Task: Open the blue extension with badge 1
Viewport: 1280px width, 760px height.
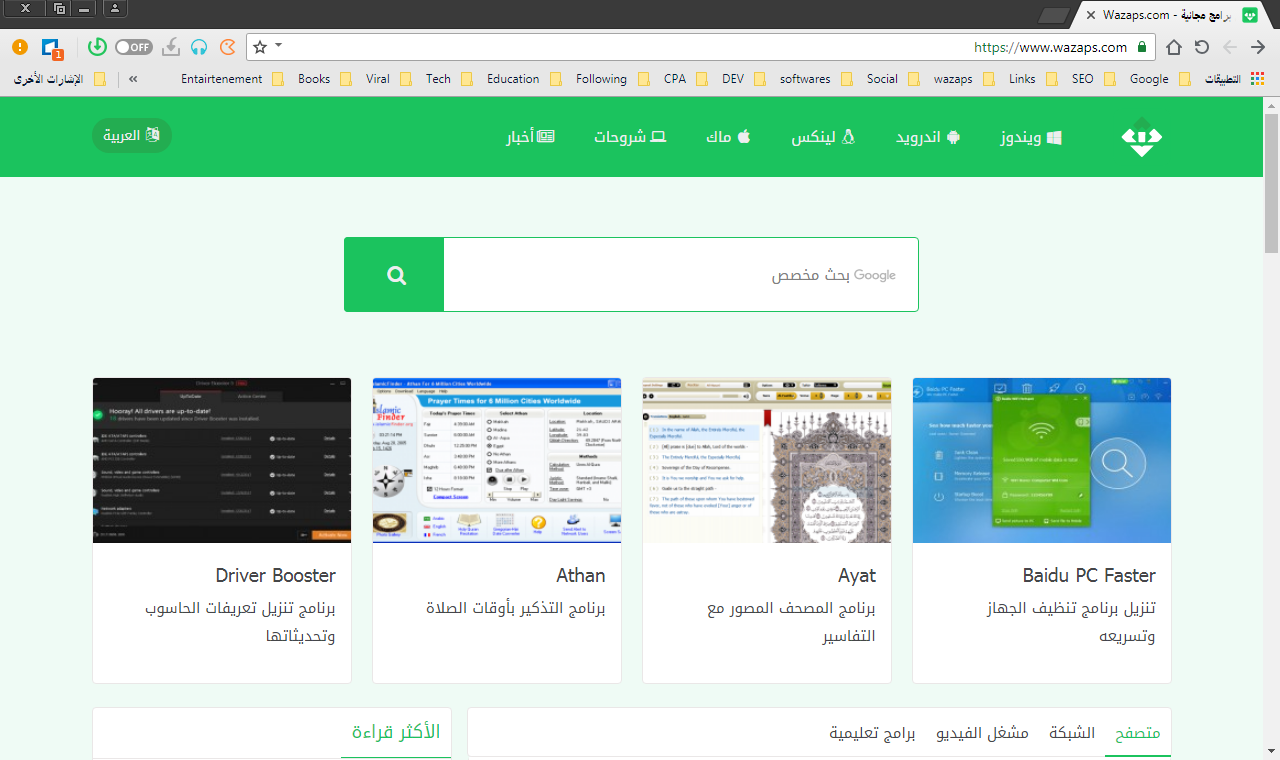Action: pos(52,48)
